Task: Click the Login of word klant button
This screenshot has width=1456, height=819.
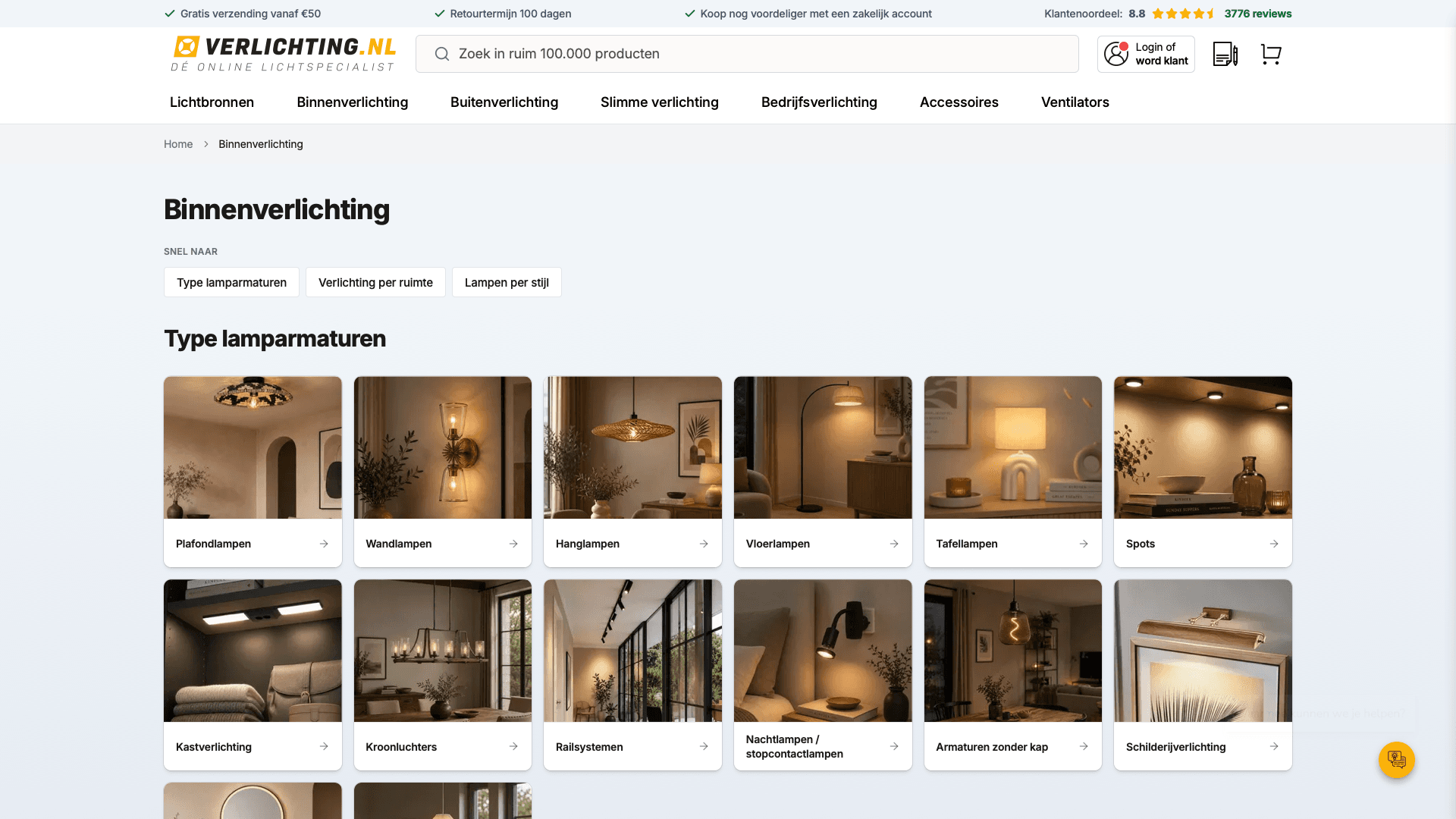Action: pyautogui.click(x=1146, y=54)
